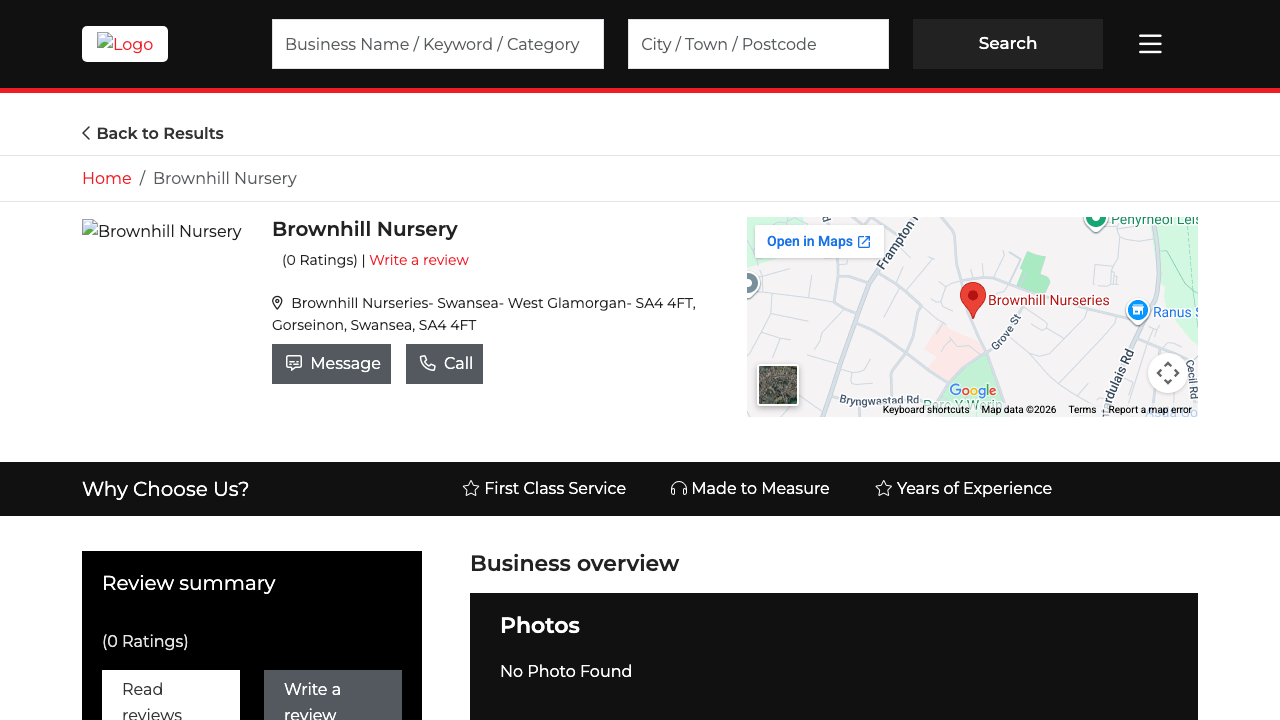
Task: Click the Read reviews button
Action: (x=170, y=700)
